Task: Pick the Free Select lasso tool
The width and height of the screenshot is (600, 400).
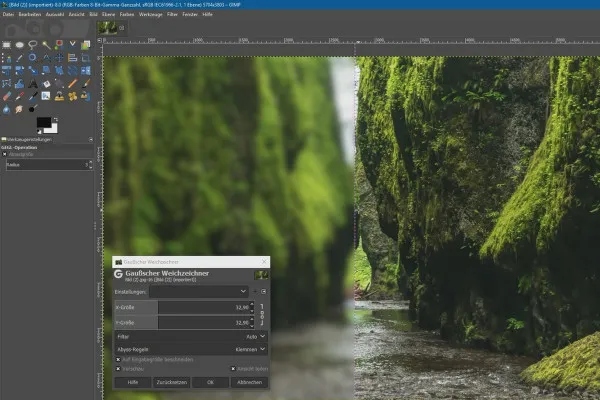Action: coord(34,44)
